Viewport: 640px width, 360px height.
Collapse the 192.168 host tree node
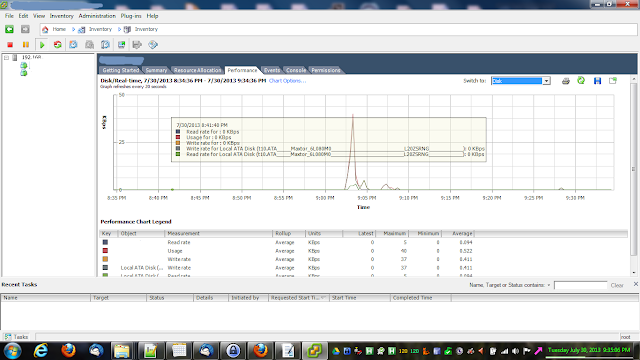[x=6, y=58]
